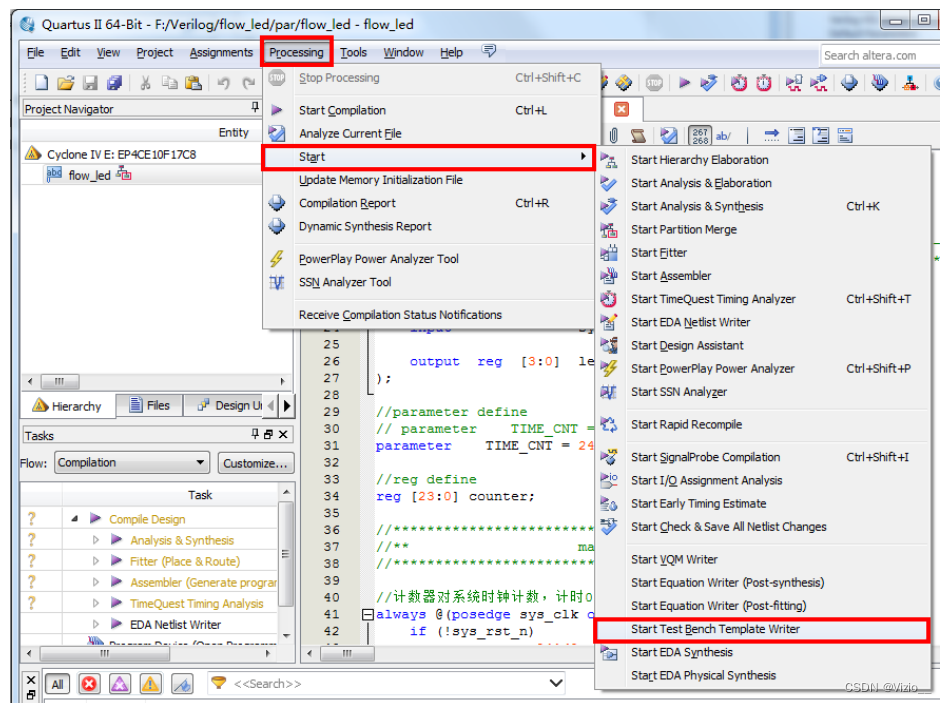Select the flow_led entity in navigator
This screenshot has width=947, height=703.
coord(89,175)
